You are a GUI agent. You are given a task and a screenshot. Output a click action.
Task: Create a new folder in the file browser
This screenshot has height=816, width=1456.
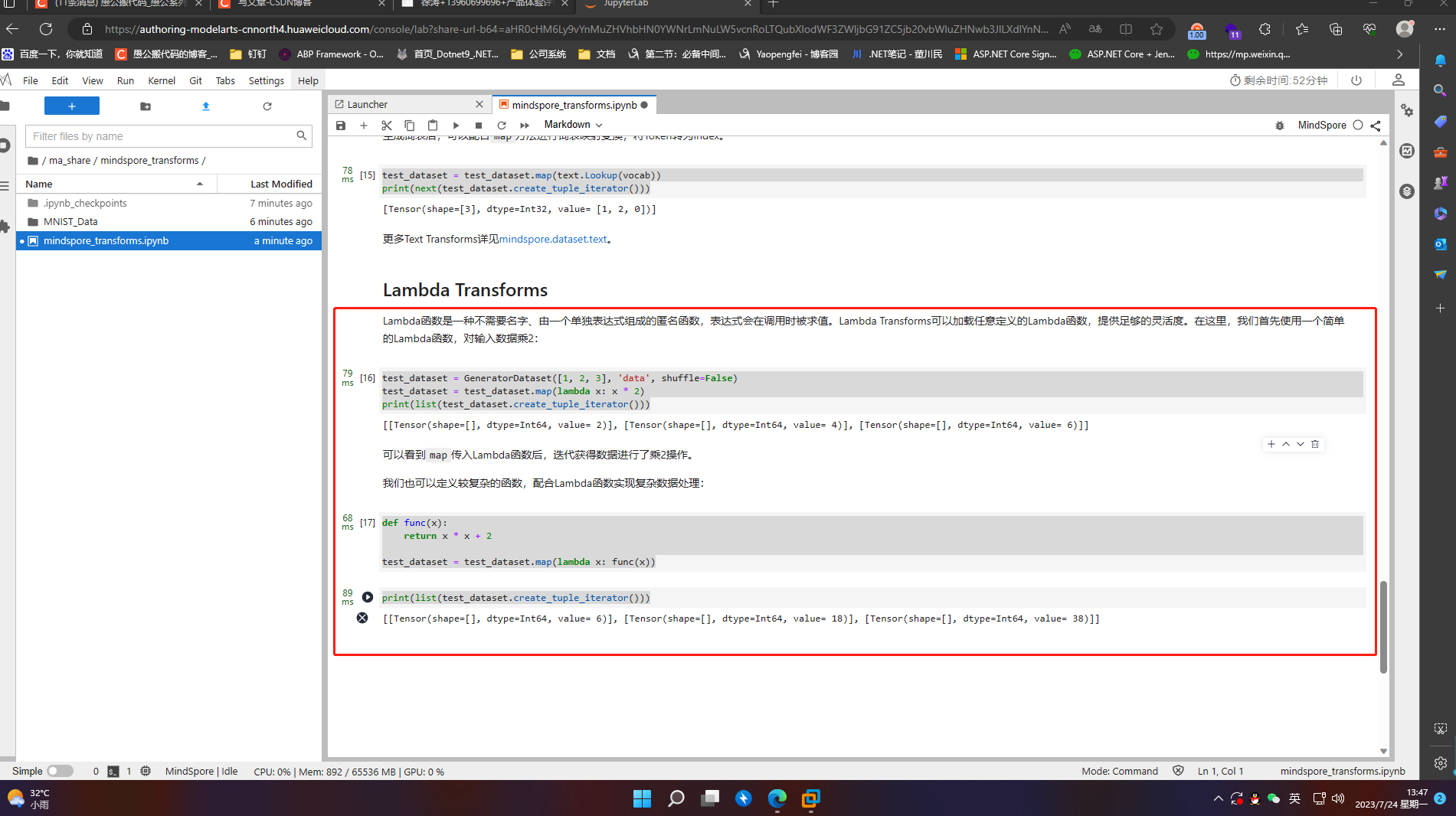pos(146,106)
